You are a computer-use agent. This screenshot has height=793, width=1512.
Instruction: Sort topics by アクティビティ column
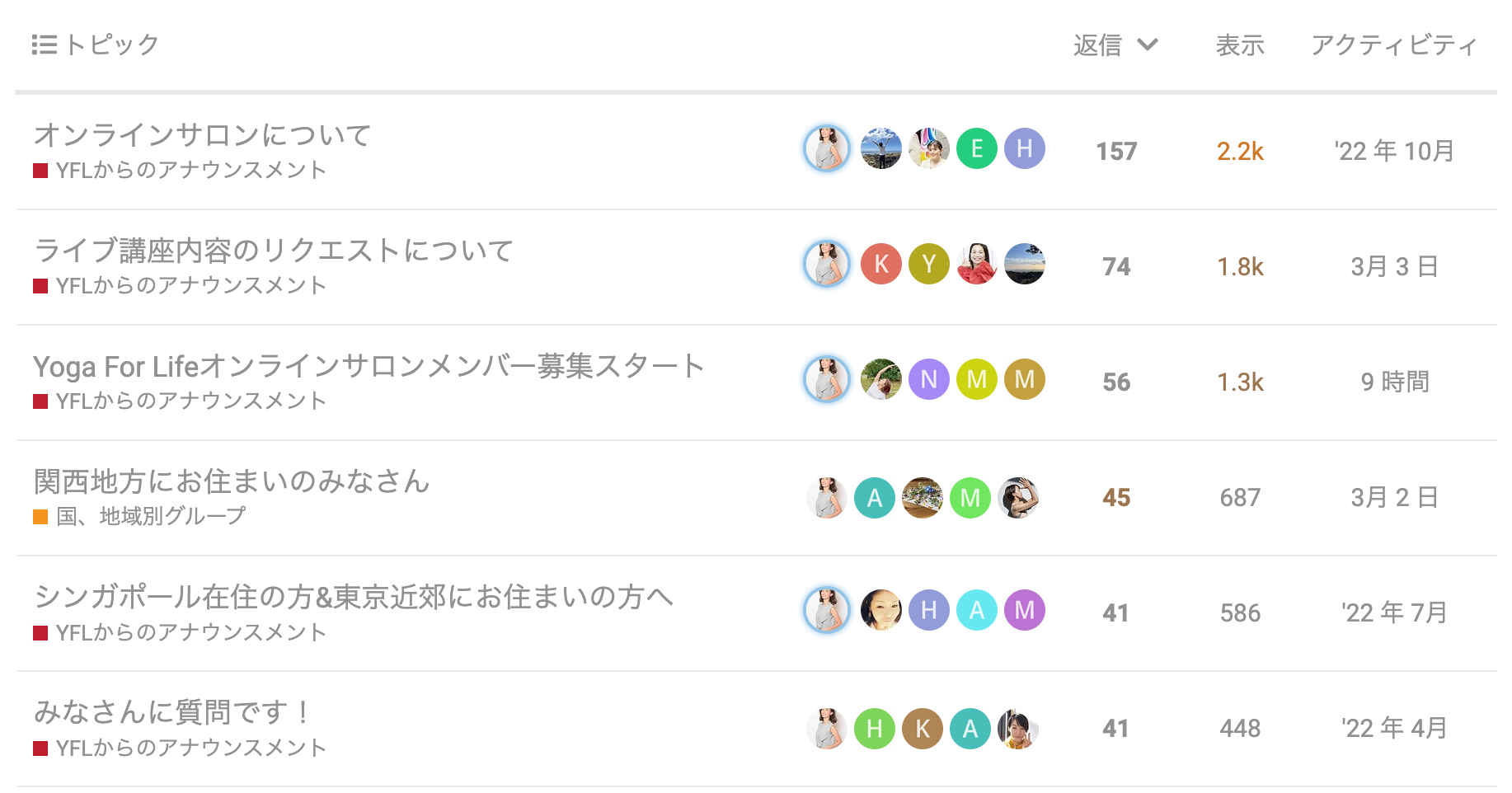pyautogui.click(x=1393, y=45)
